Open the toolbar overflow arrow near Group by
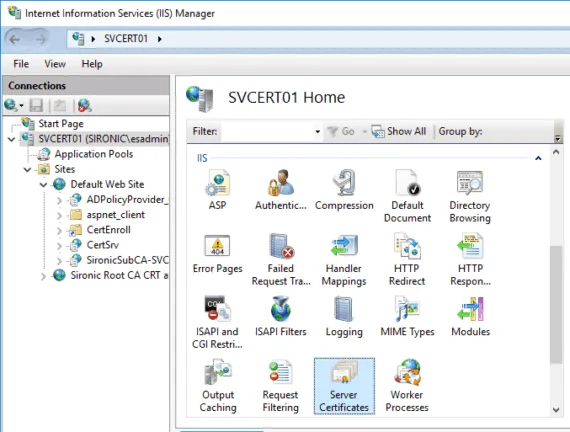This screenshot has width=570, height=432. tap(558, 139)
